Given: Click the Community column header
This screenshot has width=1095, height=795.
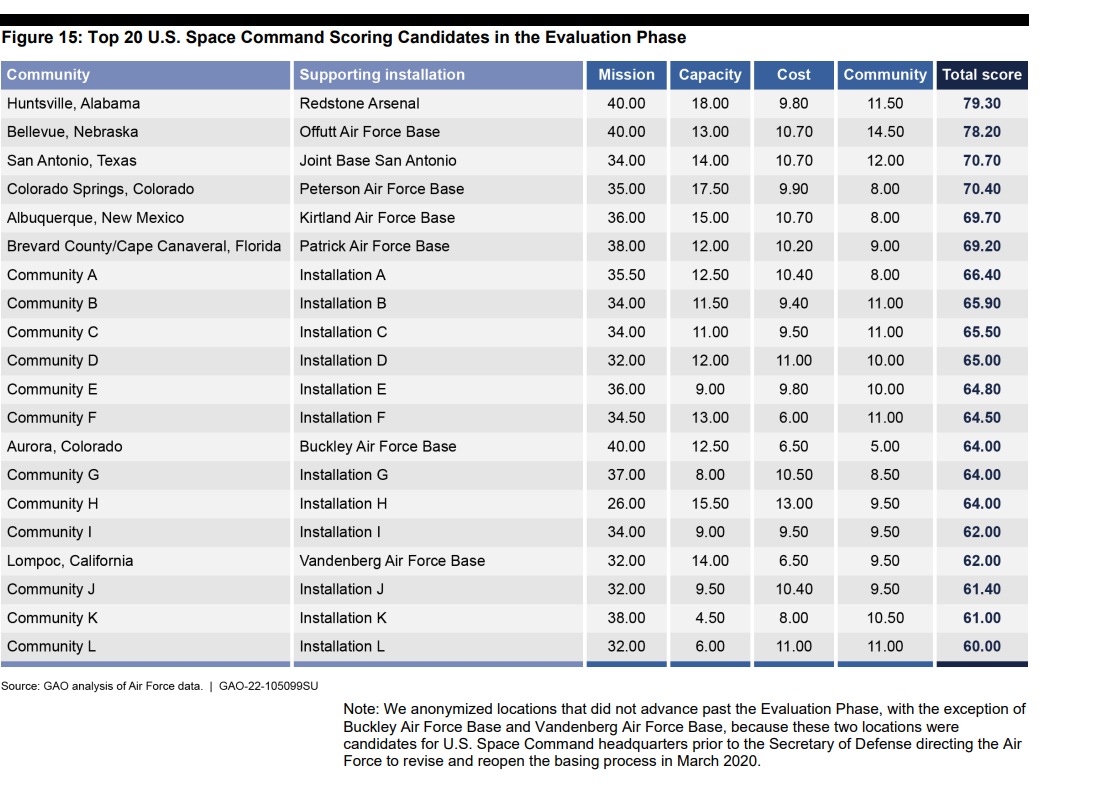Looking at the screenshot, I should pyautogui.click(x=48, y=75).
